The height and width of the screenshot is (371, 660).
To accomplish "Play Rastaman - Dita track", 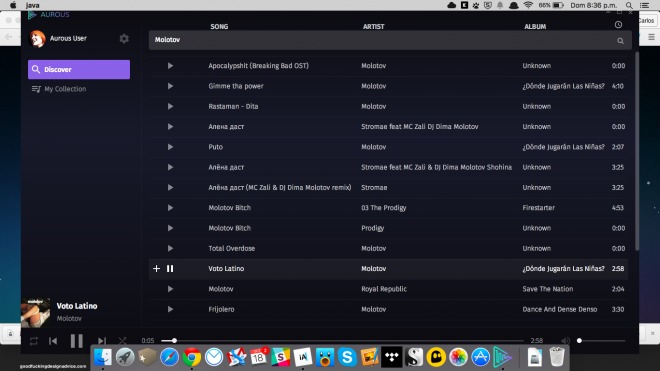I will (x=170, y=106).
